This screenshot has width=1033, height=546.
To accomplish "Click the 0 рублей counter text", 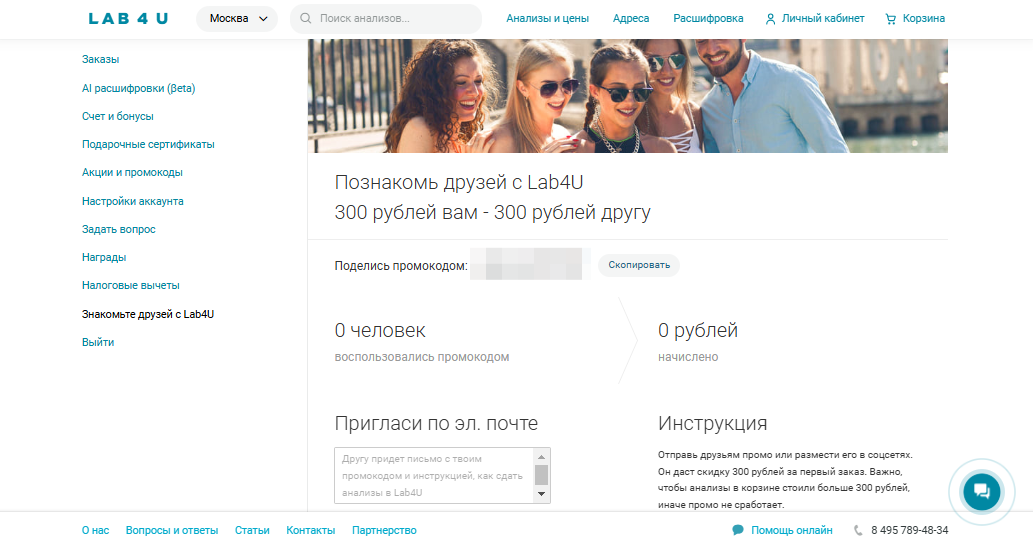I will [698, 330].
